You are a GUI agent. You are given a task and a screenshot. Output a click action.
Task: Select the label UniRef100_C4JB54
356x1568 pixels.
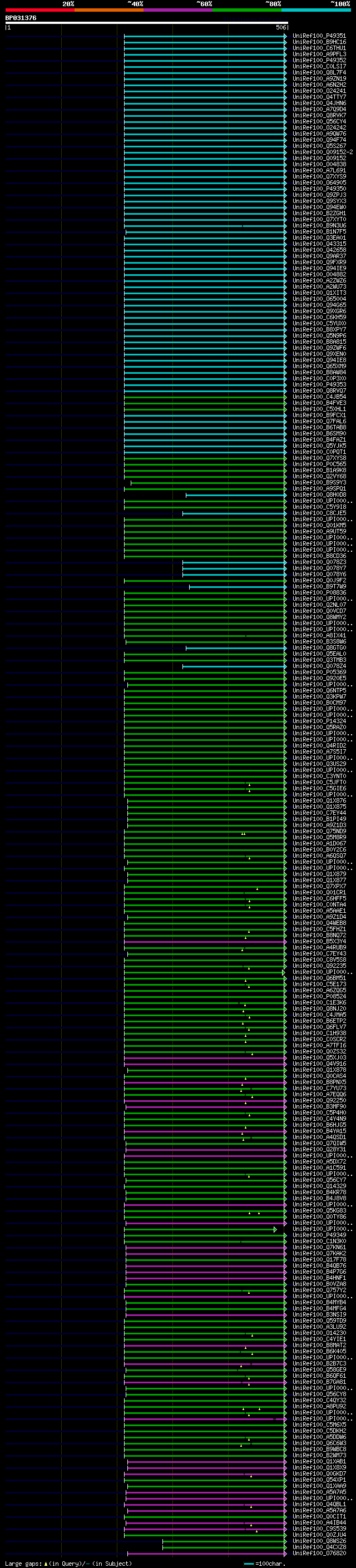(x=319, y=396)
